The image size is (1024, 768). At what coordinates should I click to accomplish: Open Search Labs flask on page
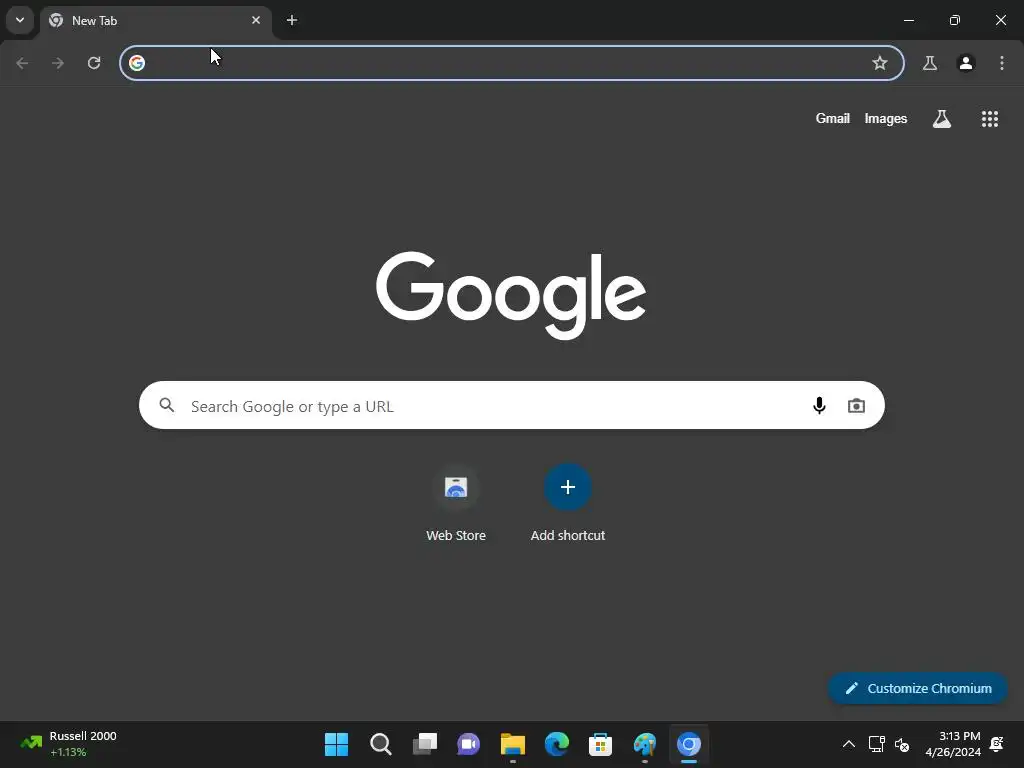coord(942,118)
